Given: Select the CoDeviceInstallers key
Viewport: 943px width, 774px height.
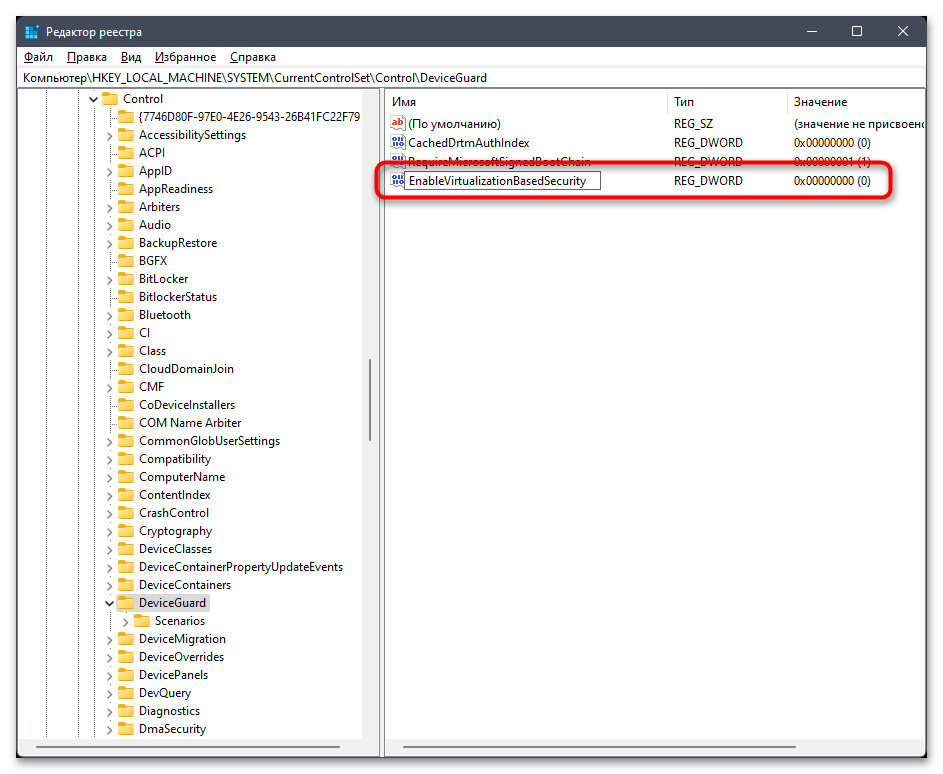Looking at the screenshot, I should point(187,405).
